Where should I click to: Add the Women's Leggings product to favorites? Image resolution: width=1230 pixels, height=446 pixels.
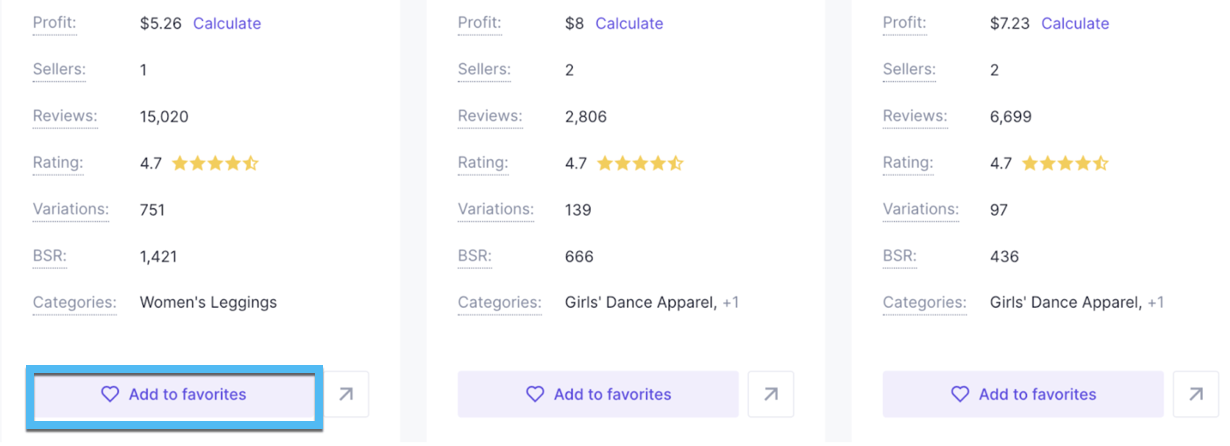[175, 394]
